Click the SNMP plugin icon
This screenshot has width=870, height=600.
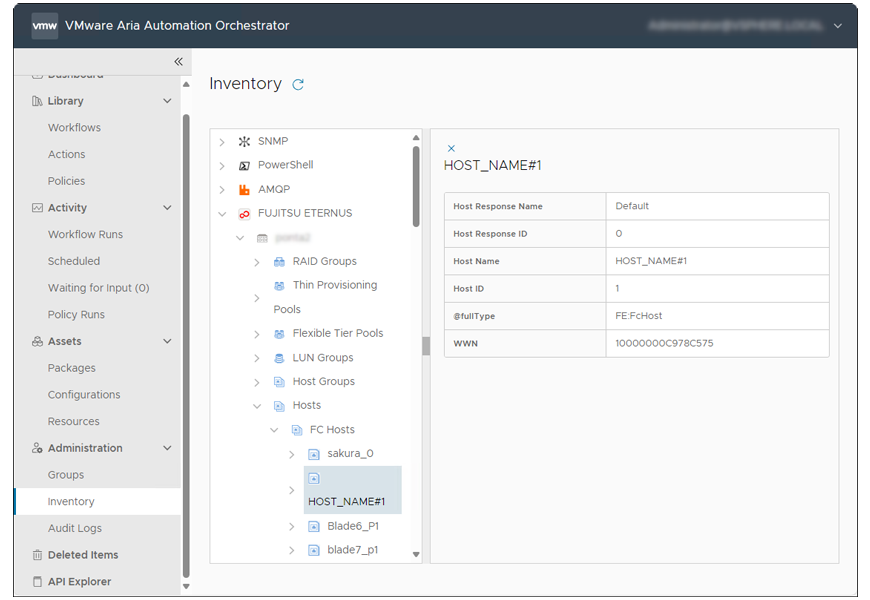pos(244,142)
